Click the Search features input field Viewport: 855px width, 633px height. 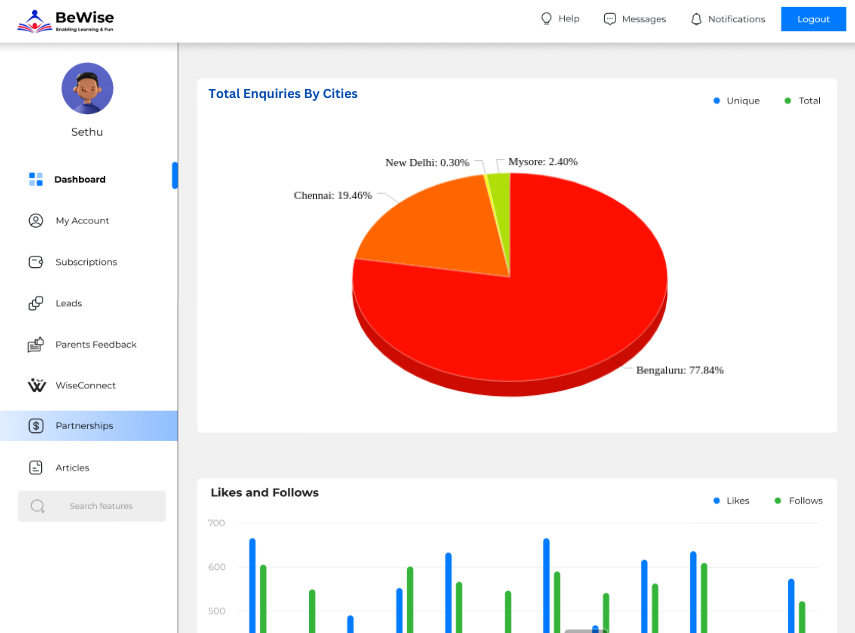91,506
